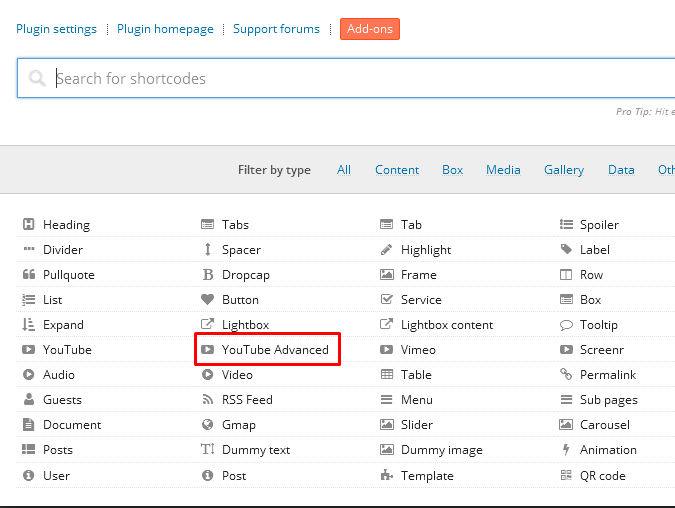
Task: Show All shortcode types
Action: (x=344, y=170)
